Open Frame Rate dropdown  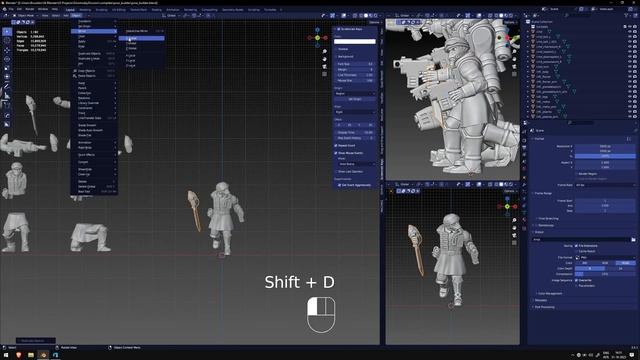605,185
